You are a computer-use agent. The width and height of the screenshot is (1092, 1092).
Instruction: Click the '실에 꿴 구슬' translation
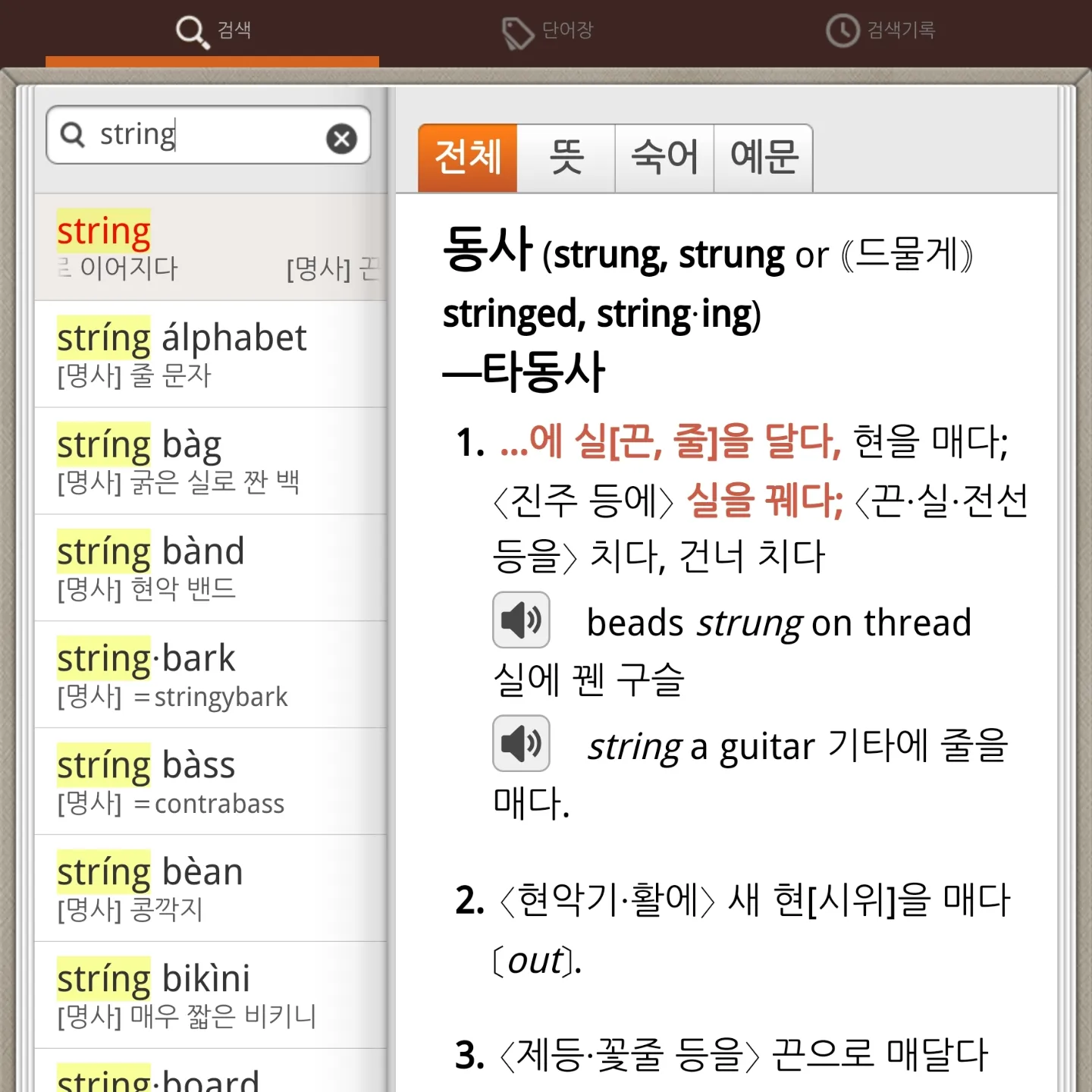588,679
